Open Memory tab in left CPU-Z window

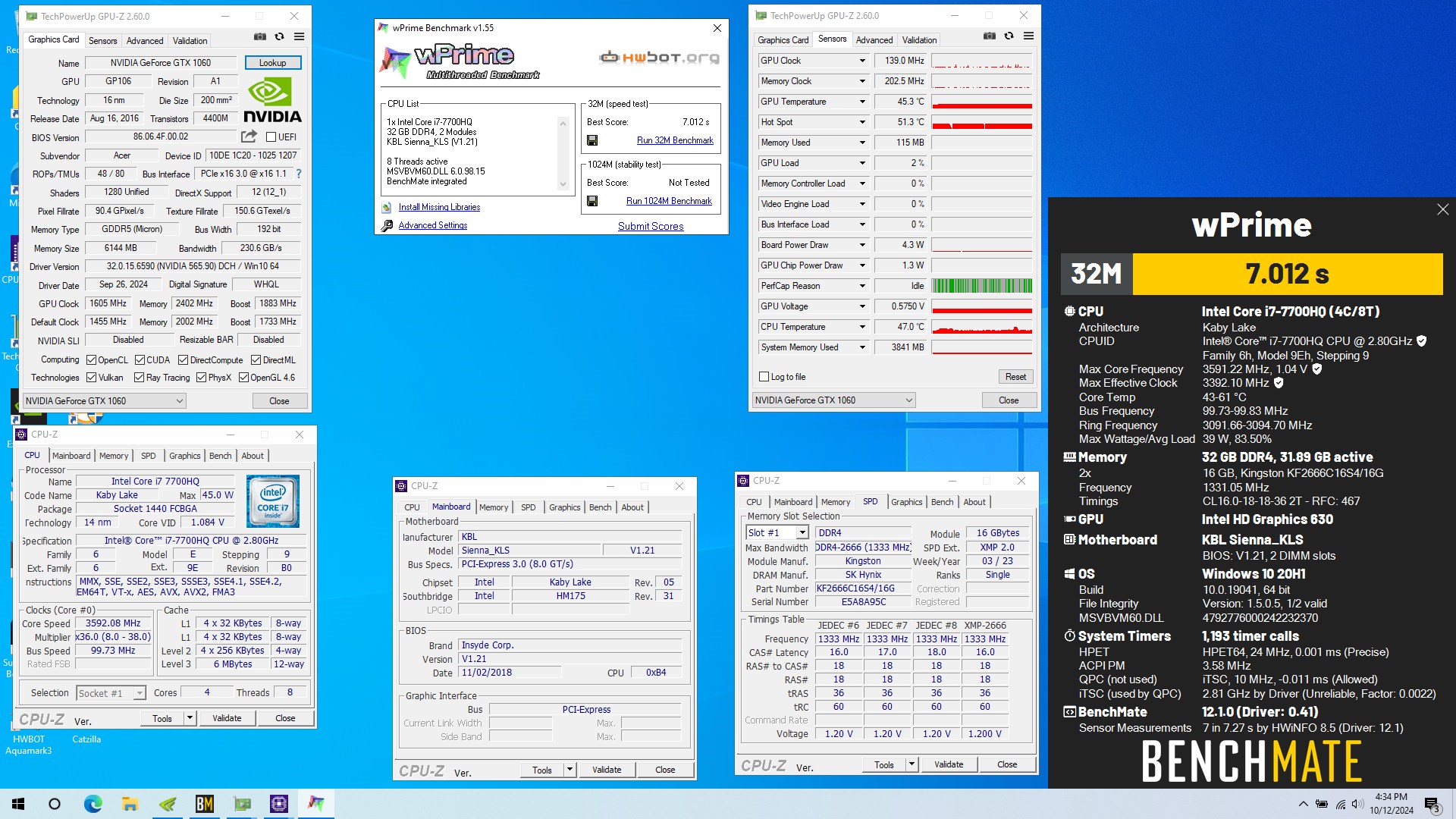pos(114,456)
